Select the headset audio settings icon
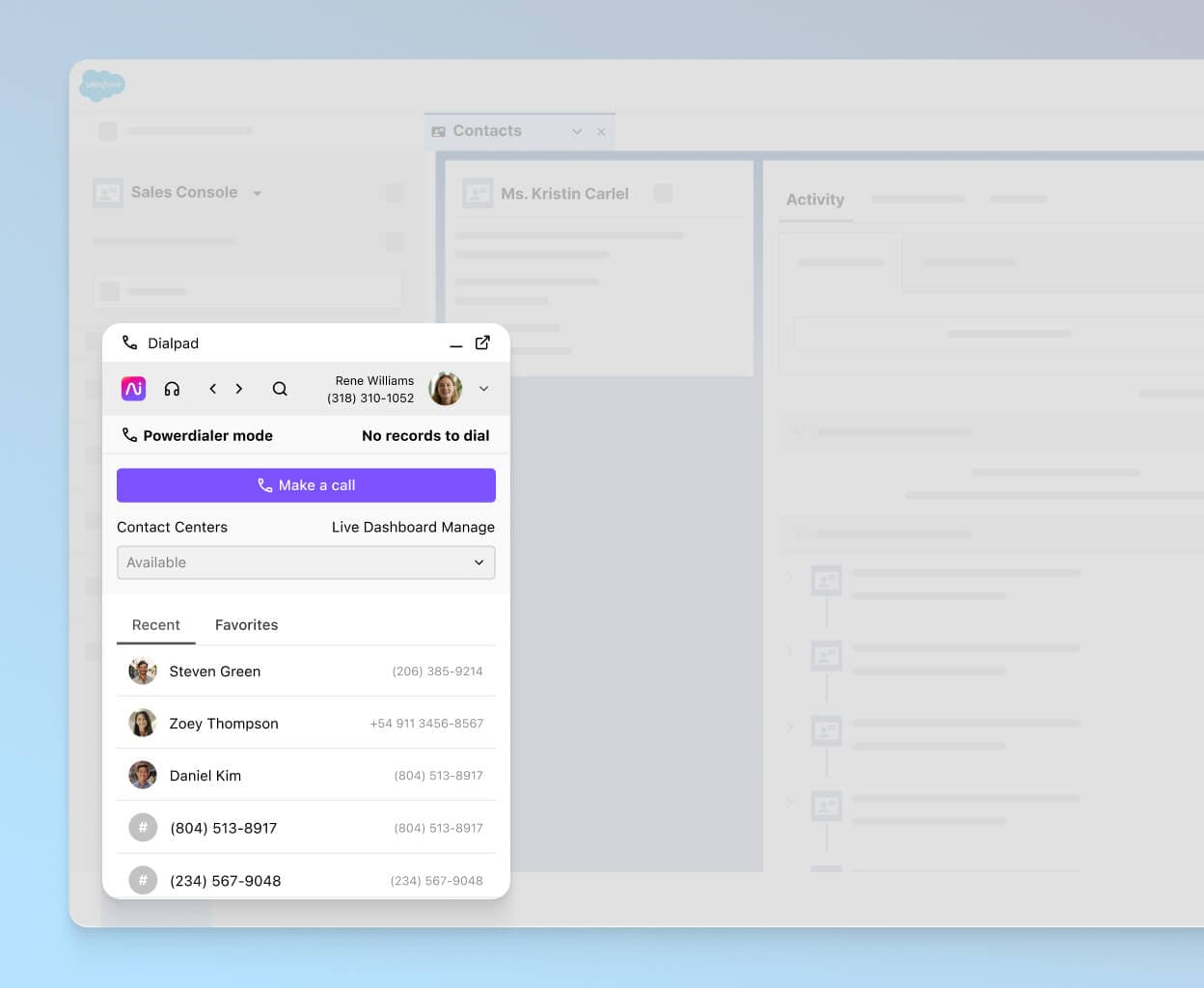 pyautogui.click(x=172, y=388)
